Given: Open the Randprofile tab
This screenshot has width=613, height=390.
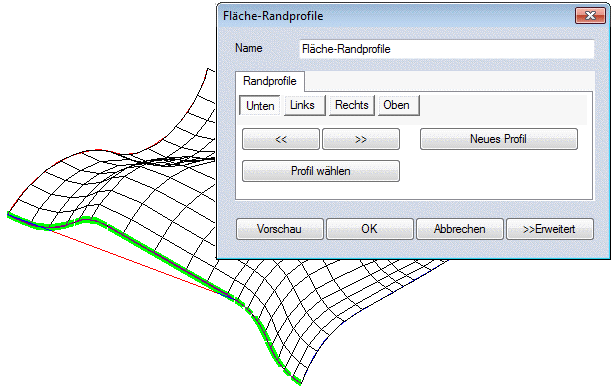Looking at the screenshot, I should [270, 81].
